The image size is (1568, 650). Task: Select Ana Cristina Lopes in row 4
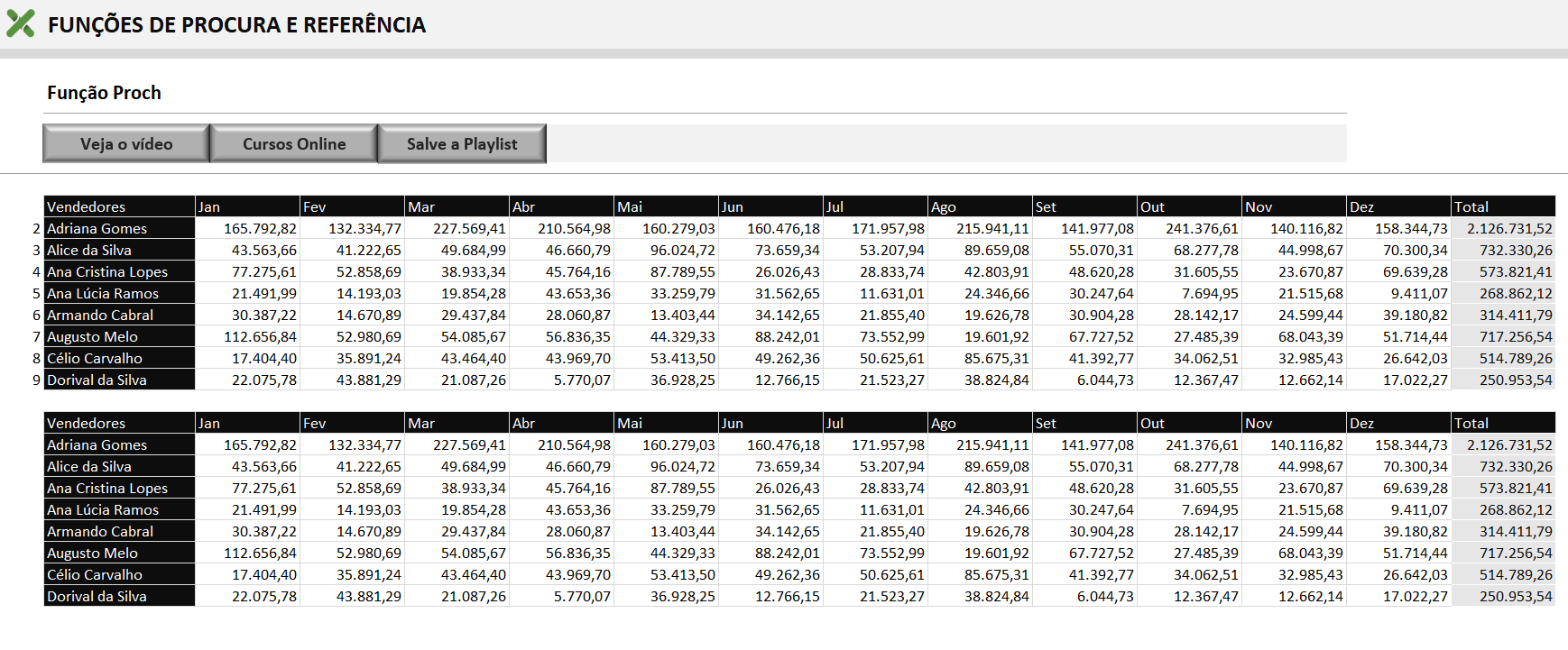coord(119,271)
